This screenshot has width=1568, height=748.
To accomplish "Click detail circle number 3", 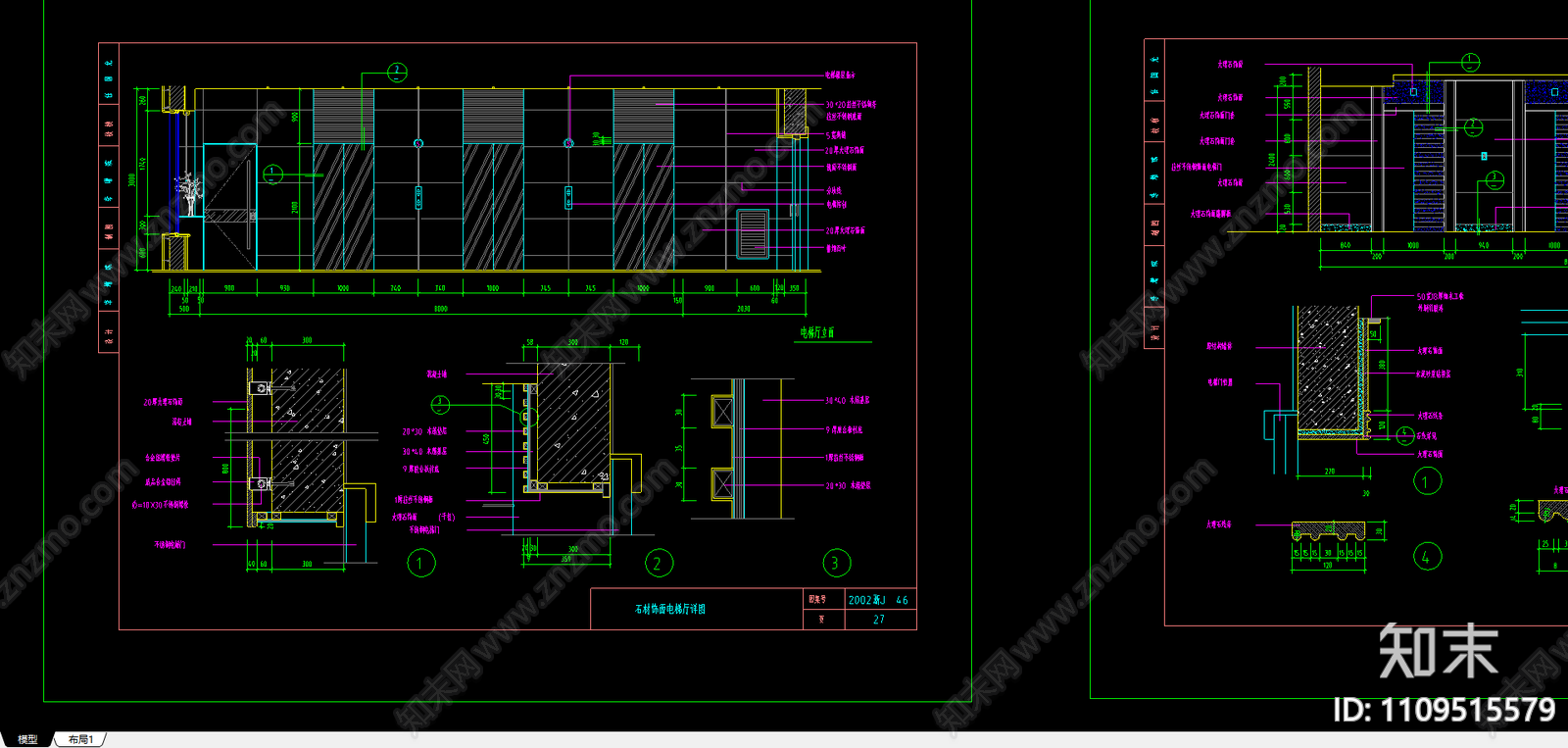I will (x=836, y=563).
